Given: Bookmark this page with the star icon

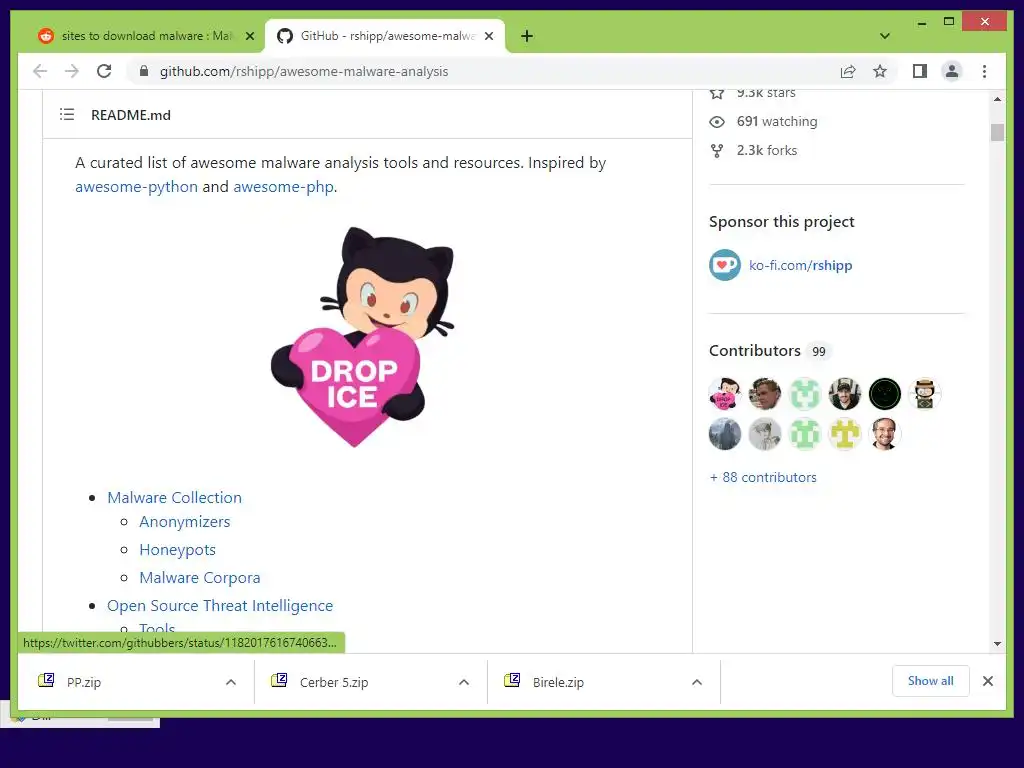Looking at the screenshot, I should tap(880, 71).
